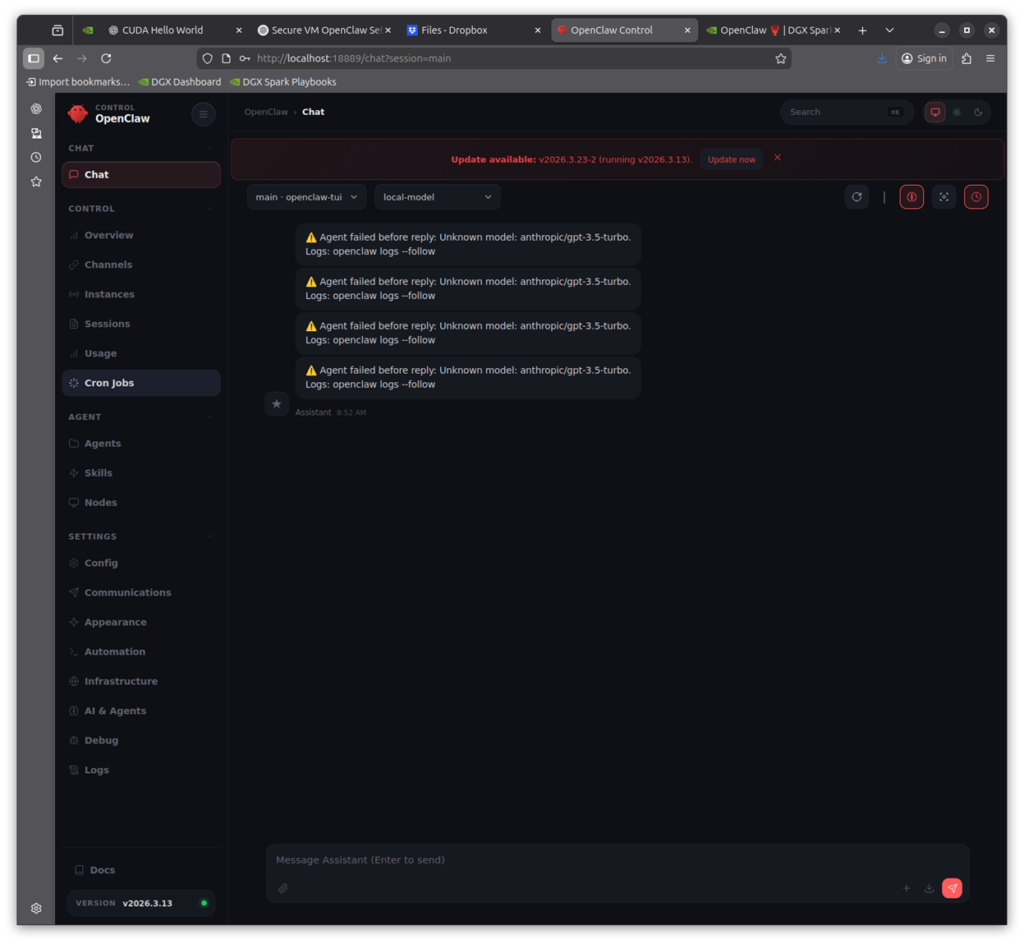Switch to light theme sun icon
The width and height of the screenshot is (1024, 944).
tap(957, 112)
